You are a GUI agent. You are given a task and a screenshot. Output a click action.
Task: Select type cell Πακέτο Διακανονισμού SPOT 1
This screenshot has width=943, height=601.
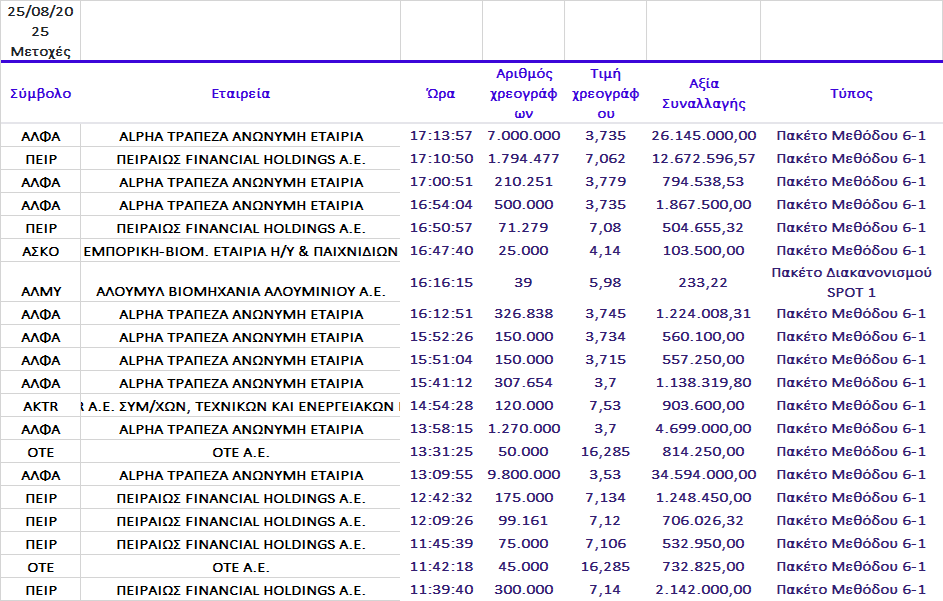[x=851, y=283]
